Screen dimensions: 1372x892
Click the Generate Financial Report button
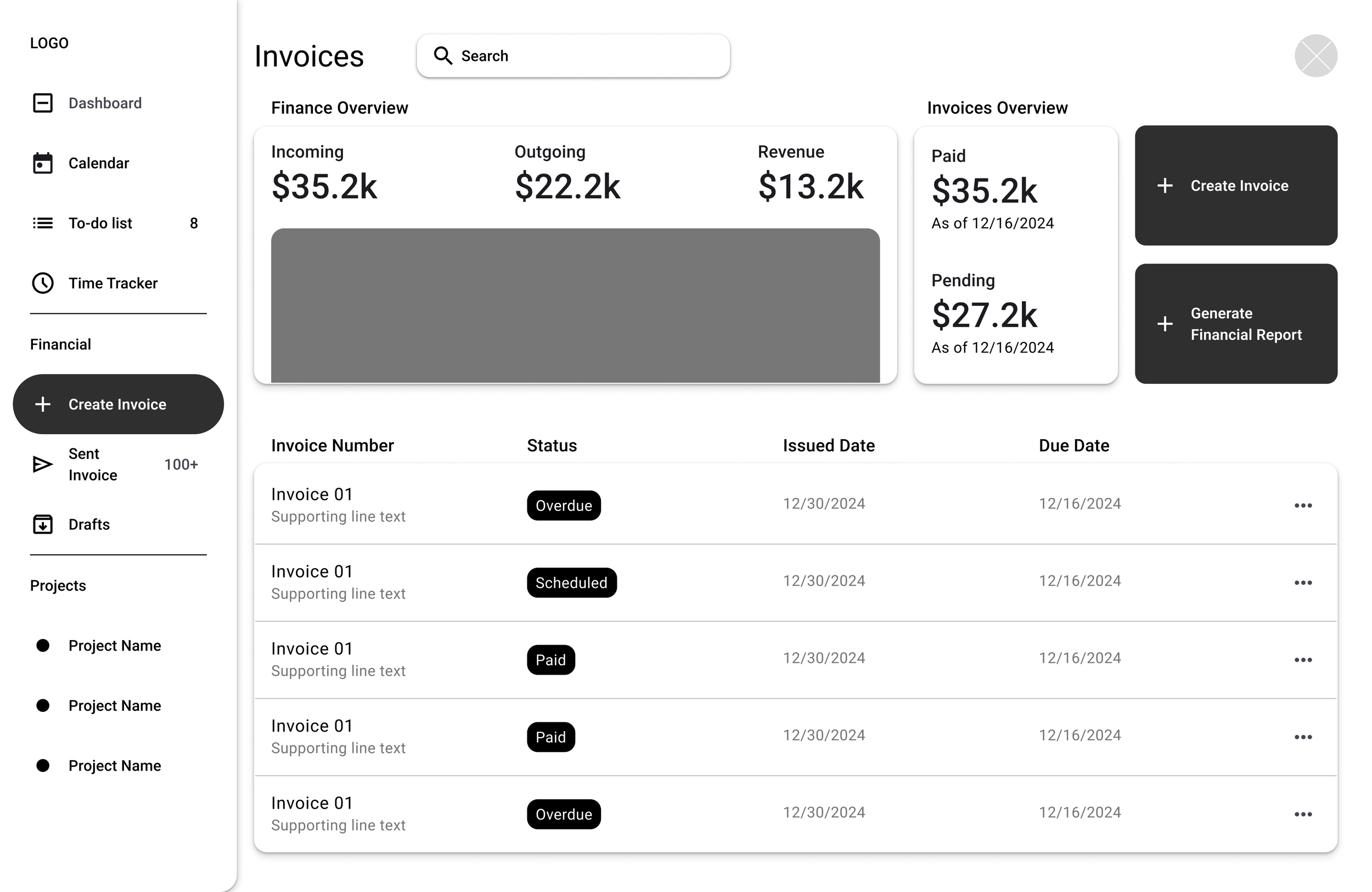[1235, 323]
